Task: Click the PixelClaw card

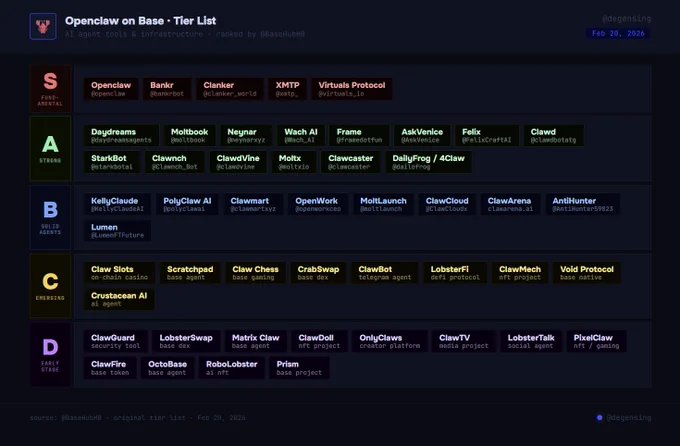Action: click(596, 341)
